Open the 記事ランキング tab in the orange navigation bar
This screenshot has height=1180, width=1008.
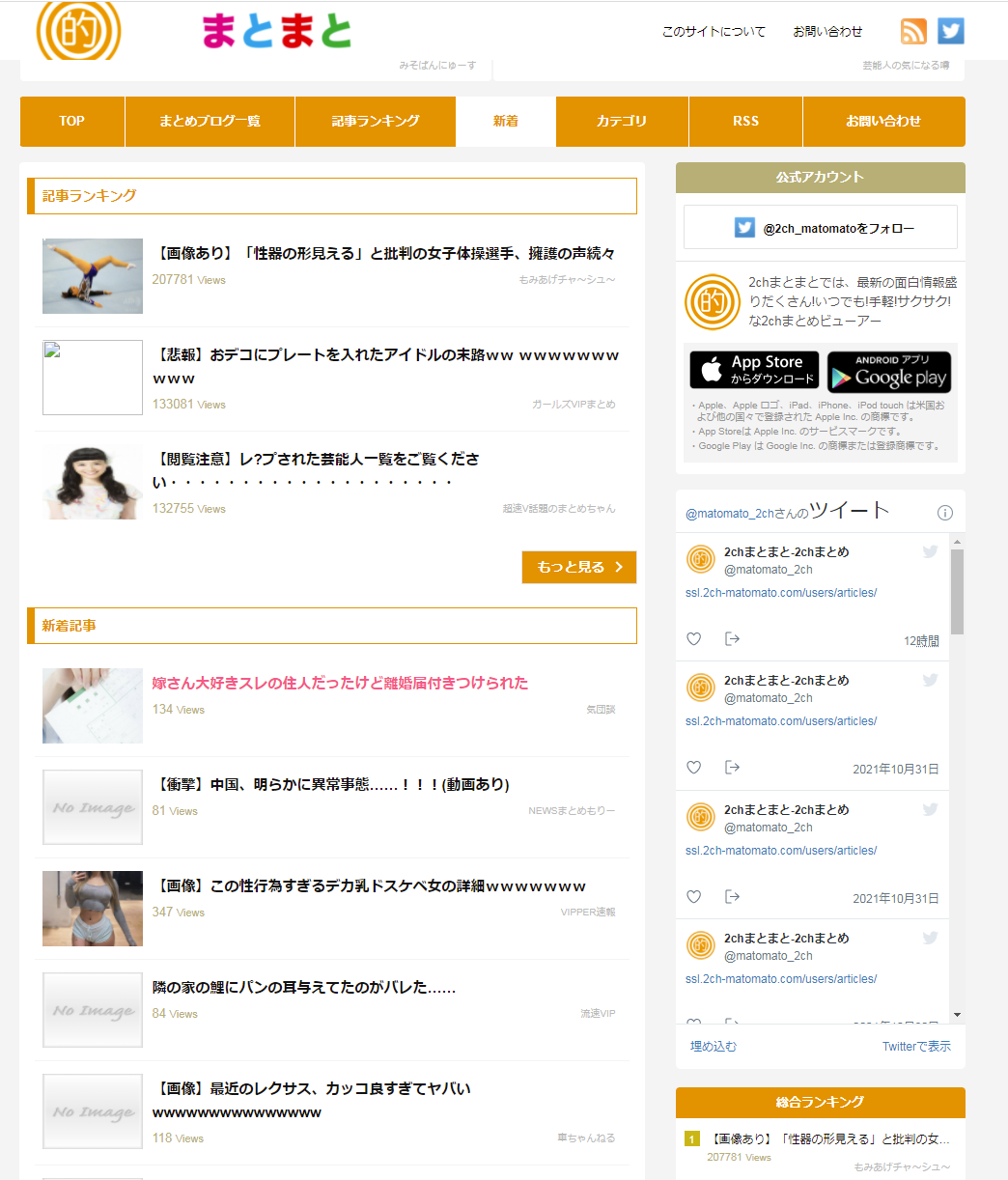(x=376, y=122)
